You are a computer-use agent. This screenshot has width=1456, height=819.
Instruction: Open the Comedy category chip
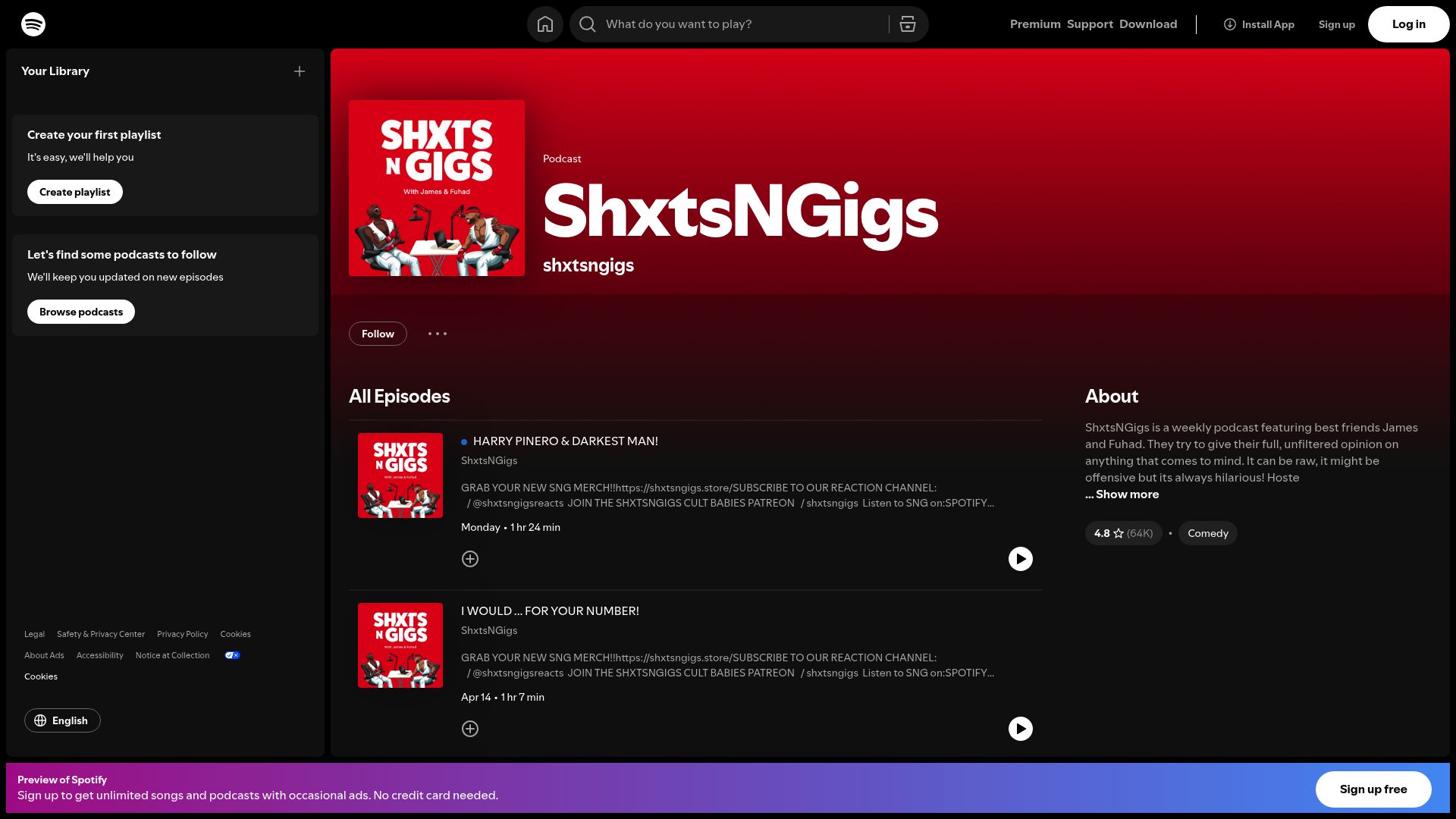click(1208, 533)
